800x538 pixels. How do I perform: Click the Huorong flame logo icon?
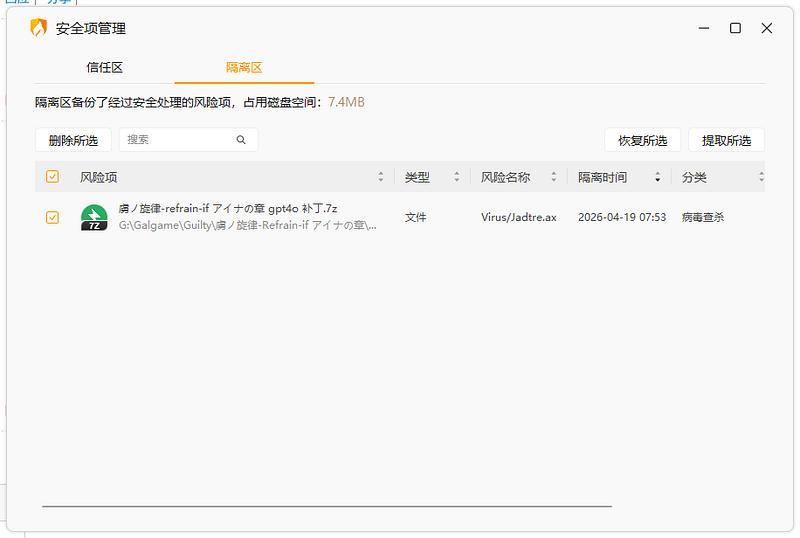pyautogui.click(x=38, y=28)
